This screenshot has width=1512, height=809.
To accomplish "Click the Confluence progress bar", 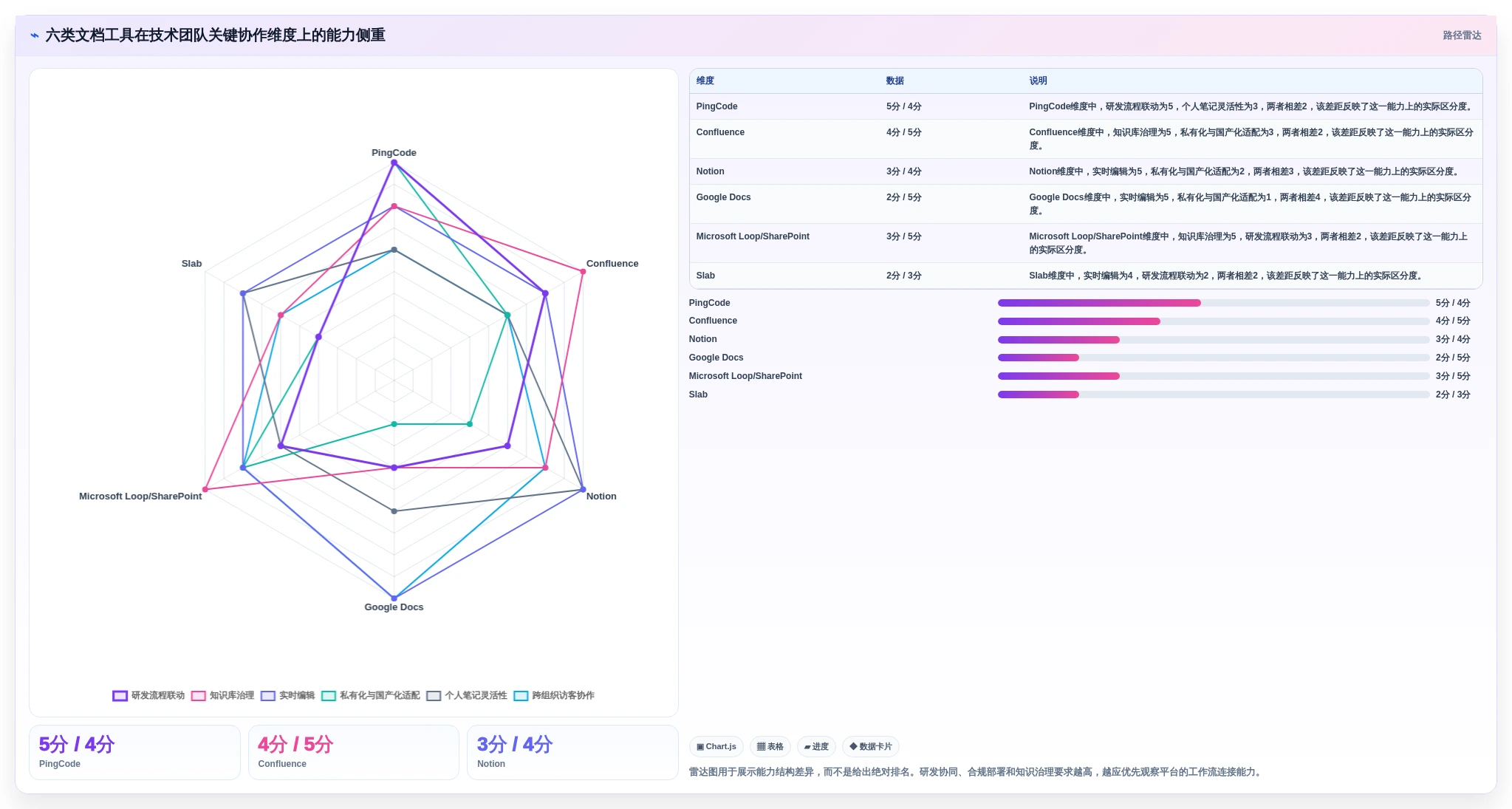I will tap(1214, 321).
